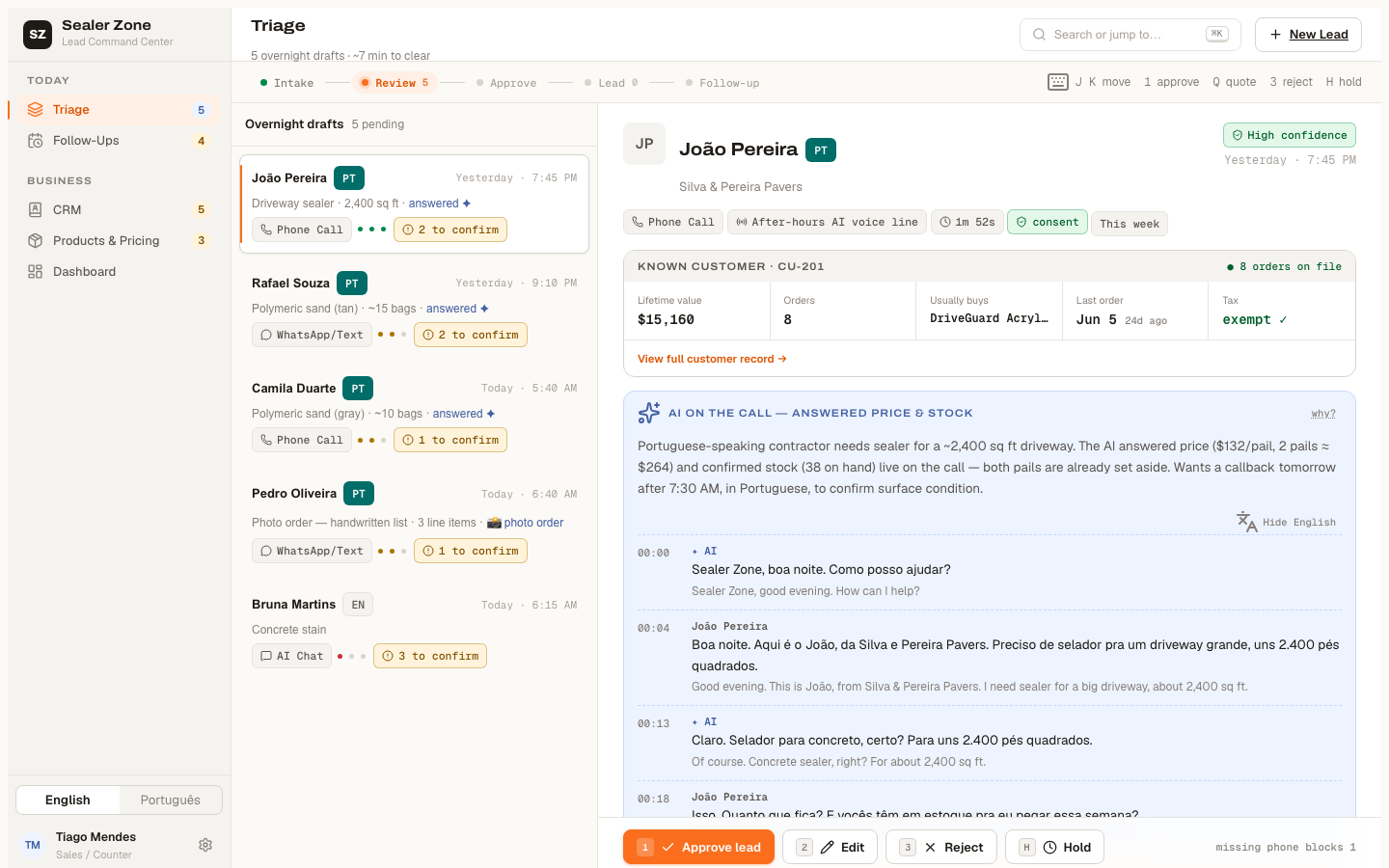Toggle Hide English translation
Screen dimensions: 1389x868
pyautogui.click(x=1287, y=522)
